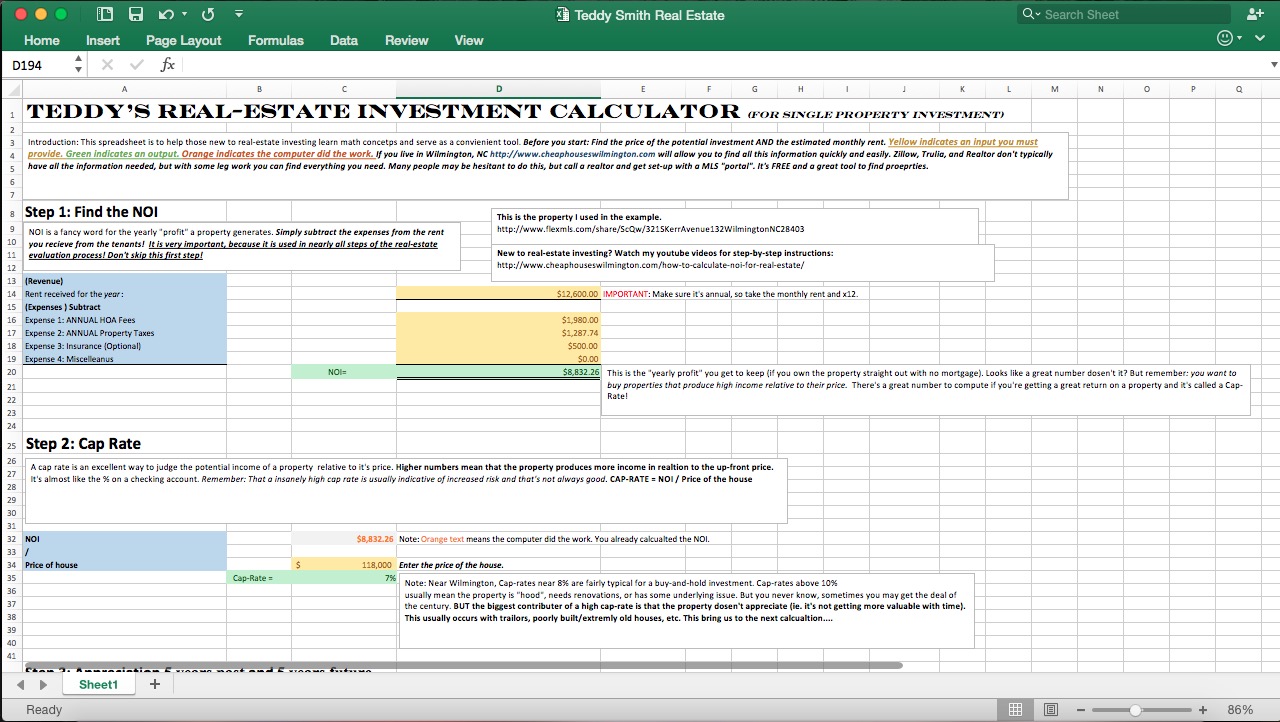
Task: Click the Search Sheet field
Action: [1125, 14]
